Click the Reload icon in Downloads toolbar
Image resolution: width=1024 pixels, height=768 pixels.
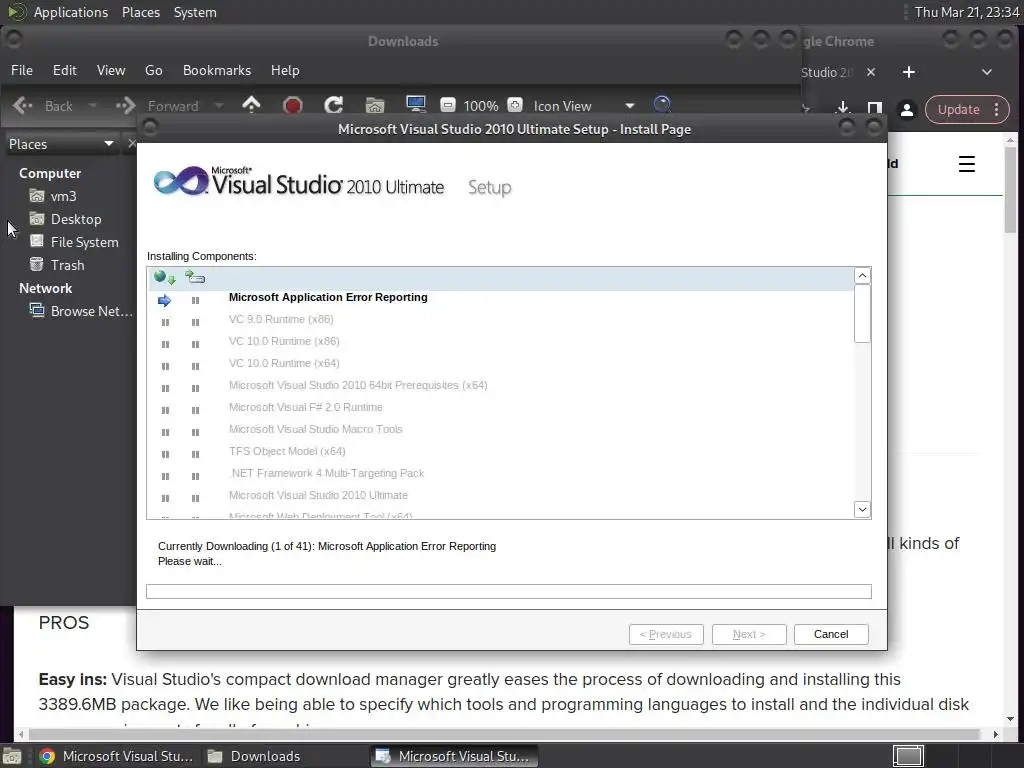[x=334, y=105]
